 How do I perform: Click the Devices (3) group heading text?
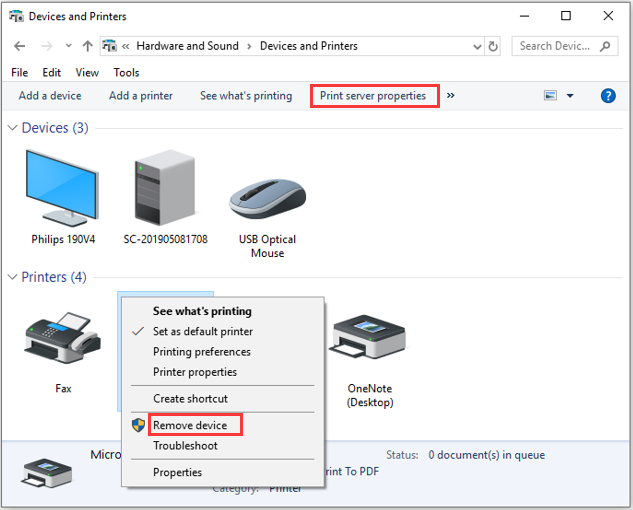(55, 128)
